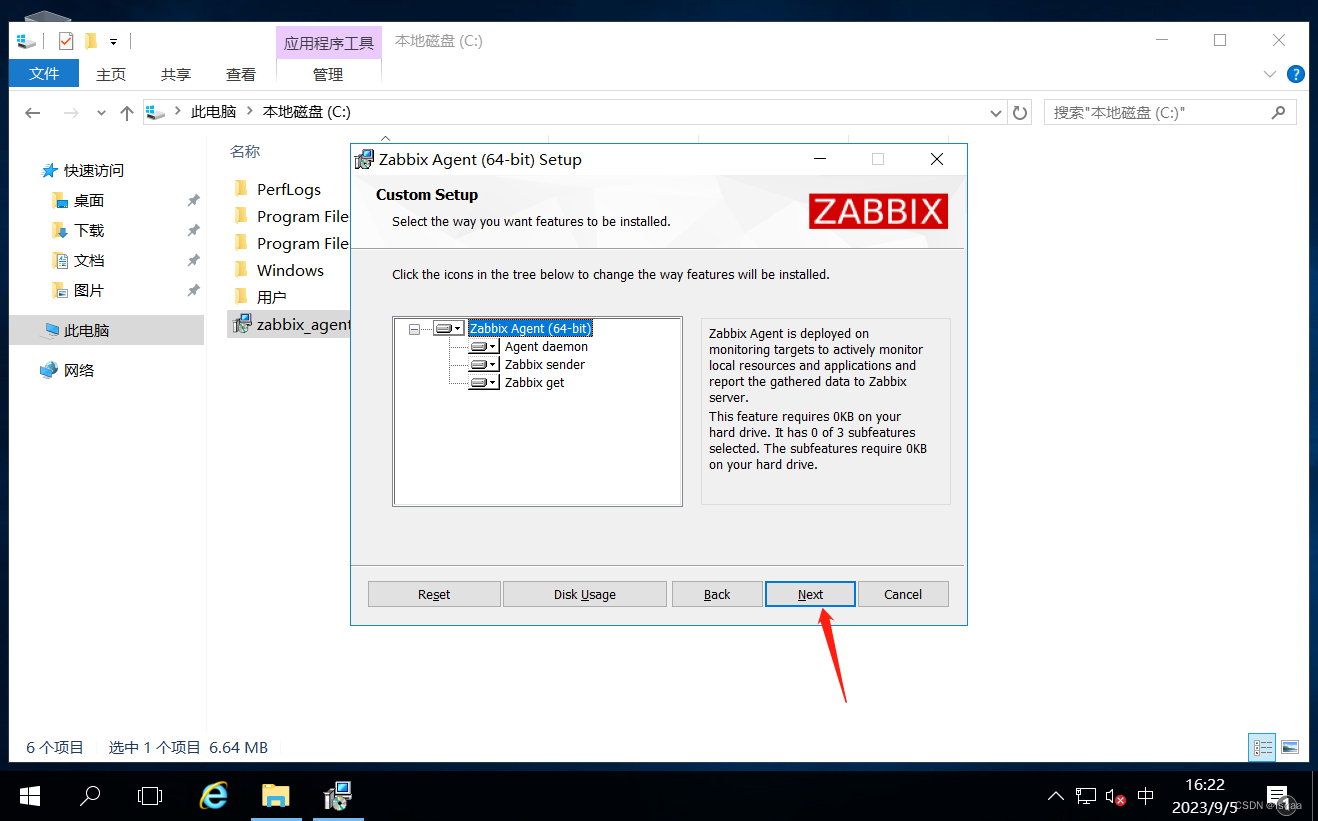Select the 应用程序工具 contextual tab header
Image resolution: width=1318 pixels, height=821 pixels.
pos(328,43)
